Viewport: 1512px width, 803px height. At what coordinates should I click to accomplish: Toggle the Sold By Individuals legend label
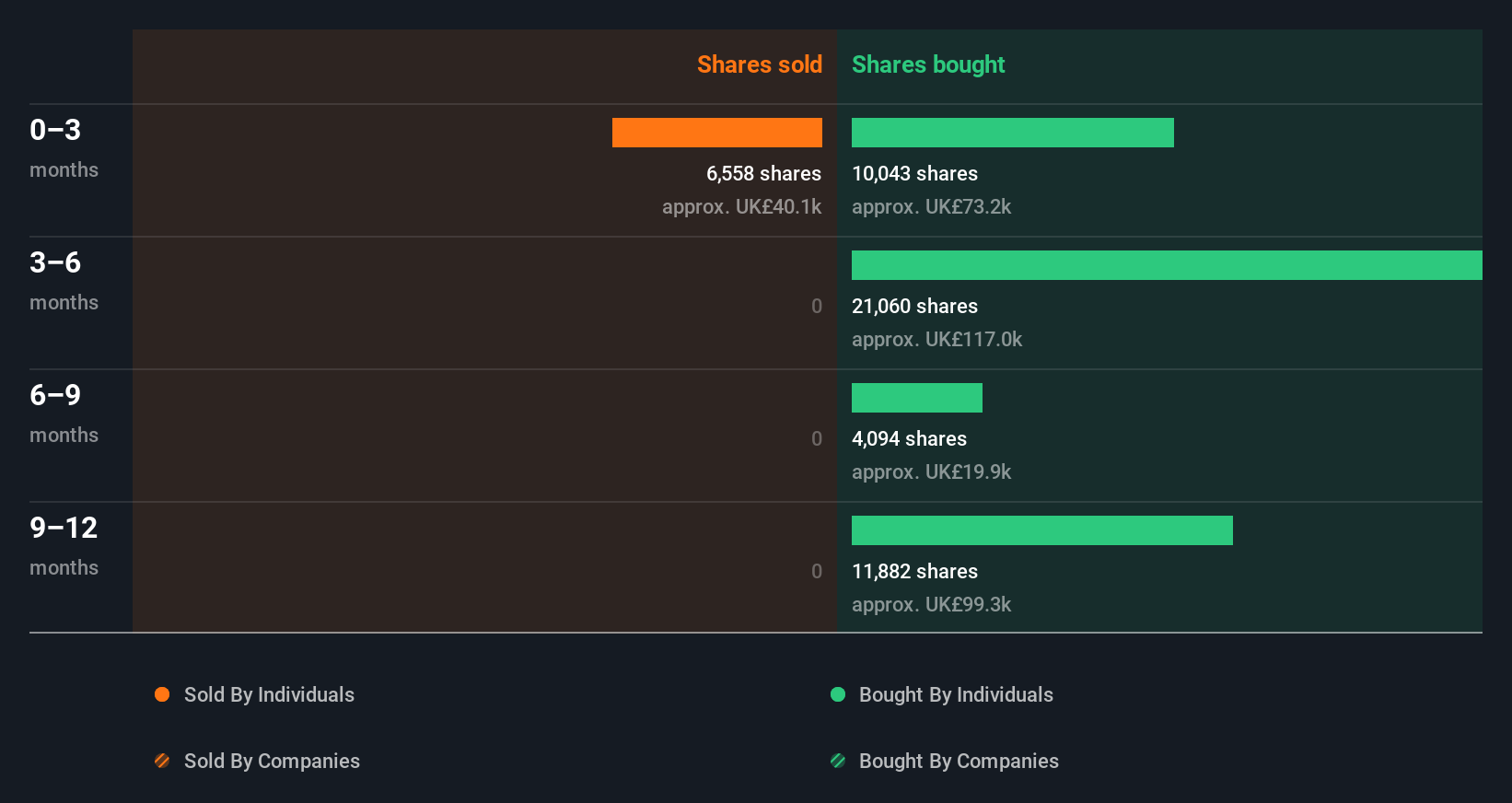[x=269, y=694]
